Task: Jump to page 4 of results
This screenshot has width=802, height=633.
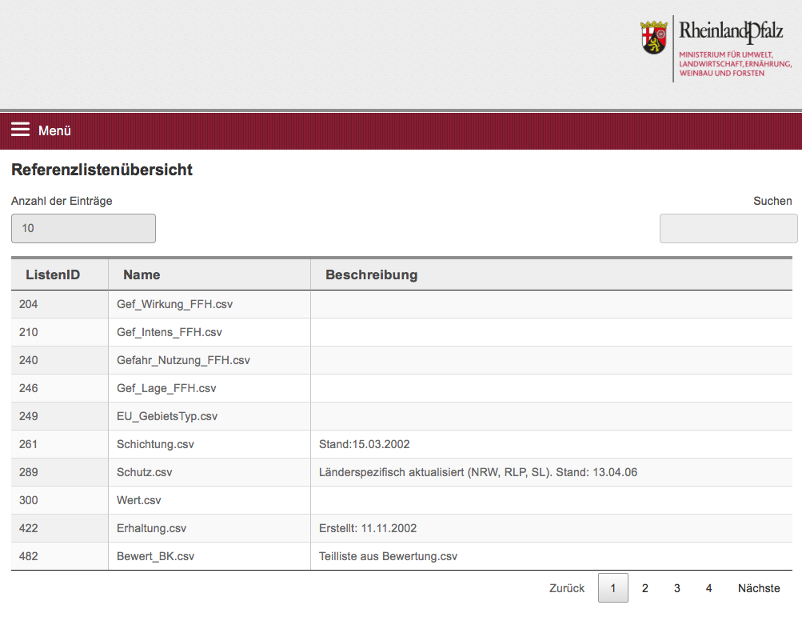Action: coord(709,588)
